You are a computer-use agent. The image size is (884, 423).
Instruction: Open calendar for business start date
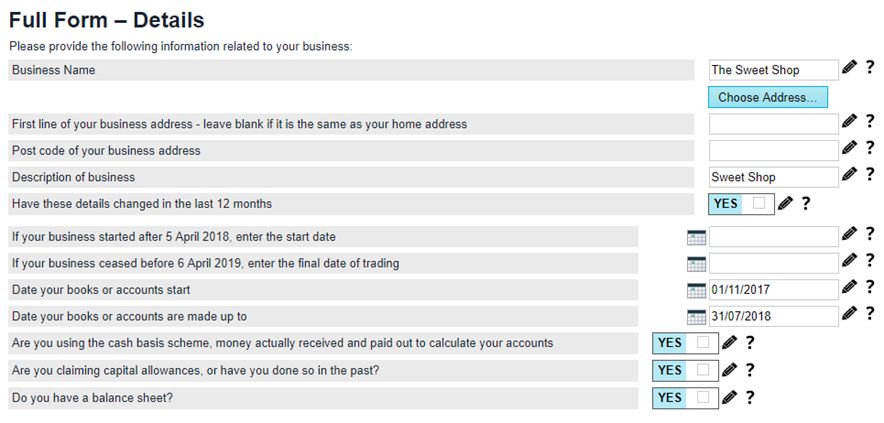(x=697, y=237)
